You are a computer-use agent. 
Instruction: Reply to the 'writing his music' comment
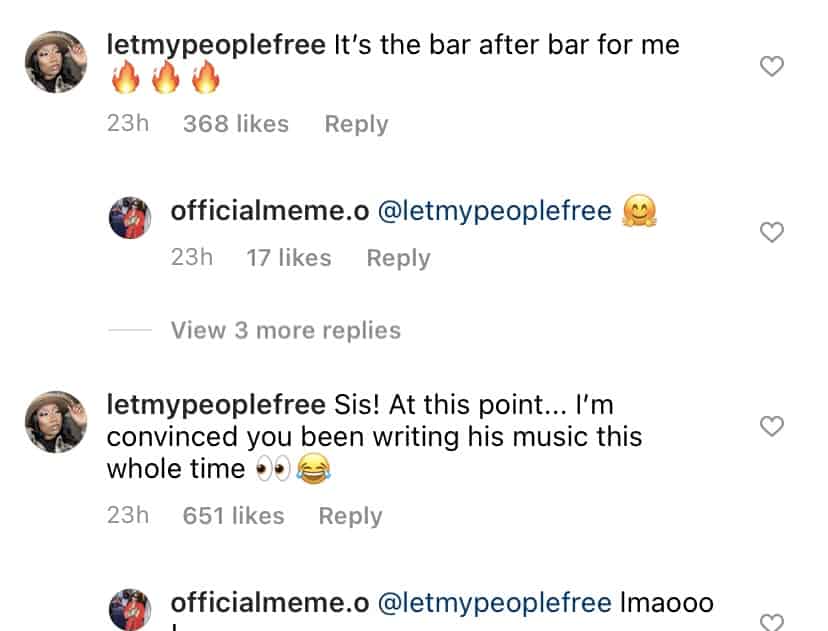click(350, 515)
